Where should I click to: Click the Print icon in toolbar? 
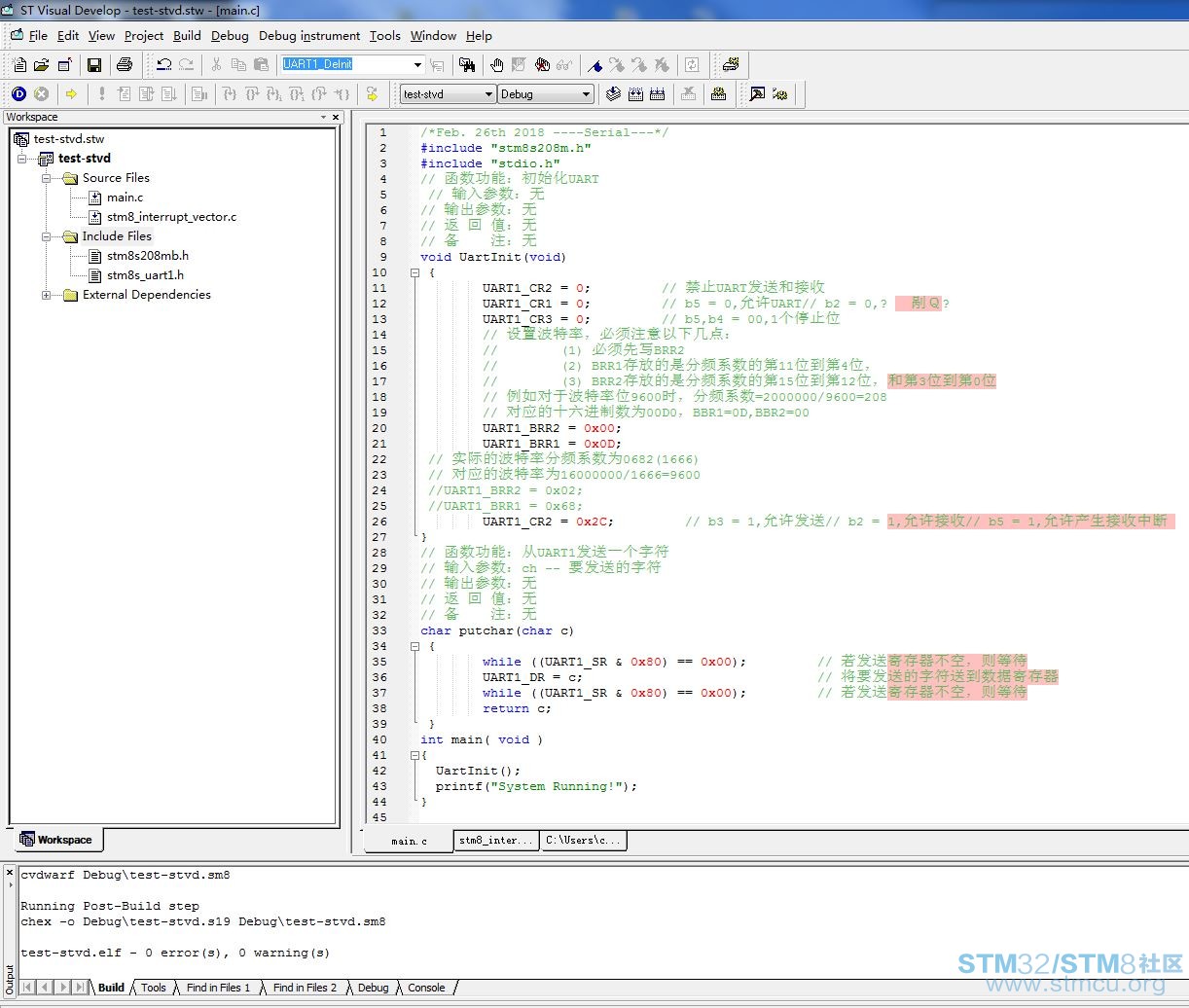[x=124, y=65]
